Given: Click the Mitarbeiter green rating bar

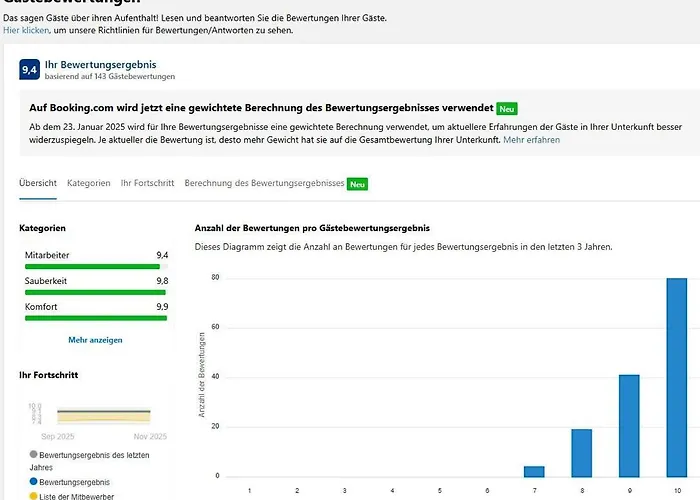Looking at the screenshot, I should point(96,267).
